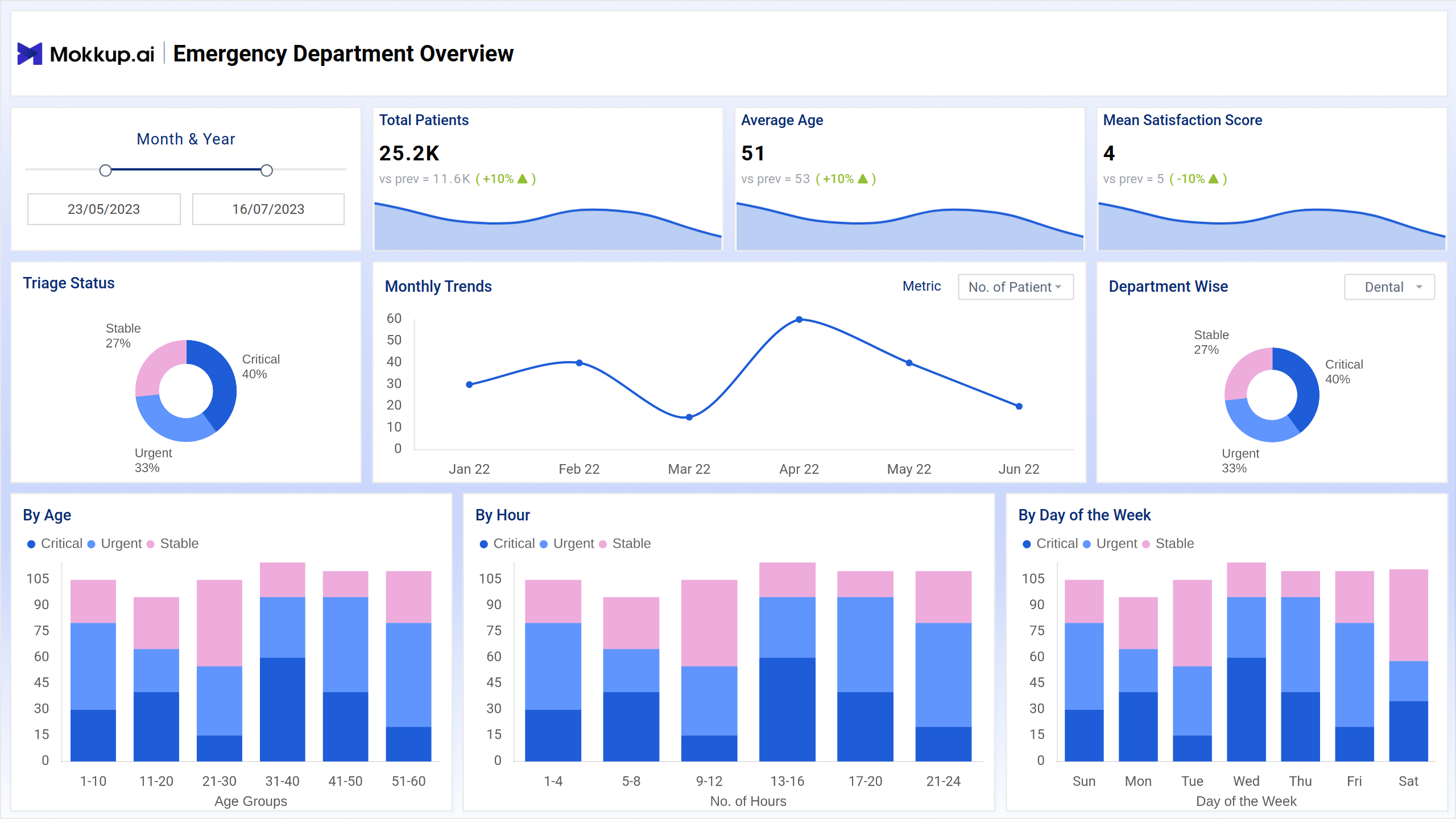Click the Triage Status heading
The height and width of the screenshot is (819, 1456).
tap(69, 283)
